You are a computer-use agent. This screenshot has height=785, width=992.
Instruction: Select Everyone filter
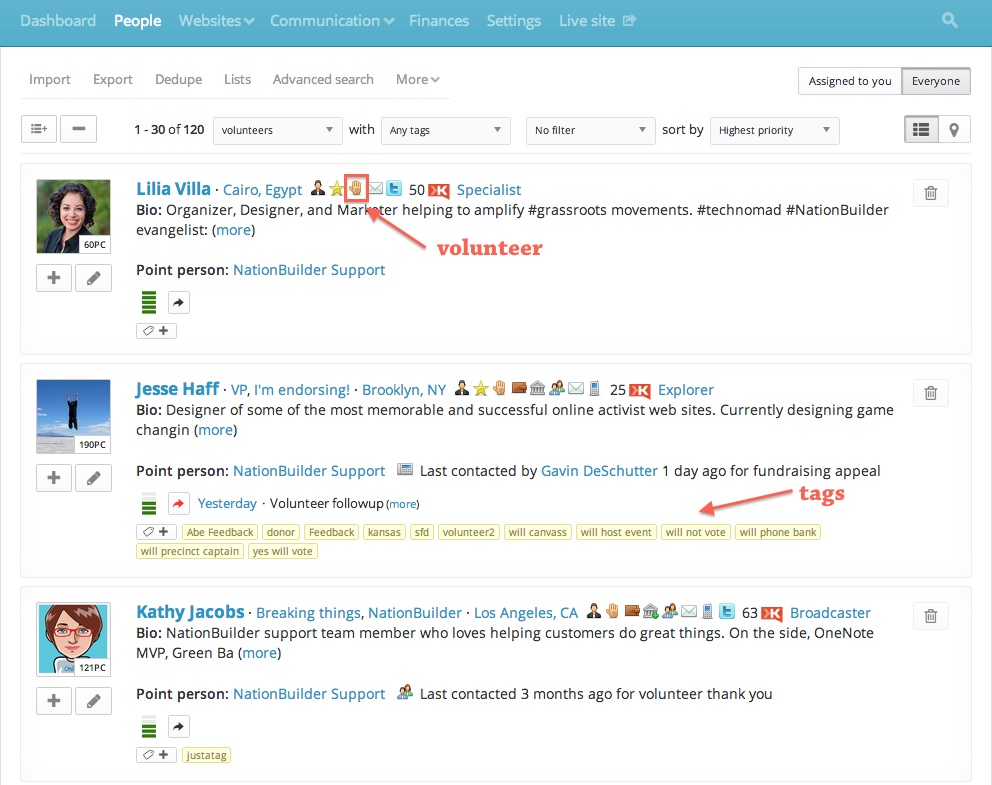[936, 81]
